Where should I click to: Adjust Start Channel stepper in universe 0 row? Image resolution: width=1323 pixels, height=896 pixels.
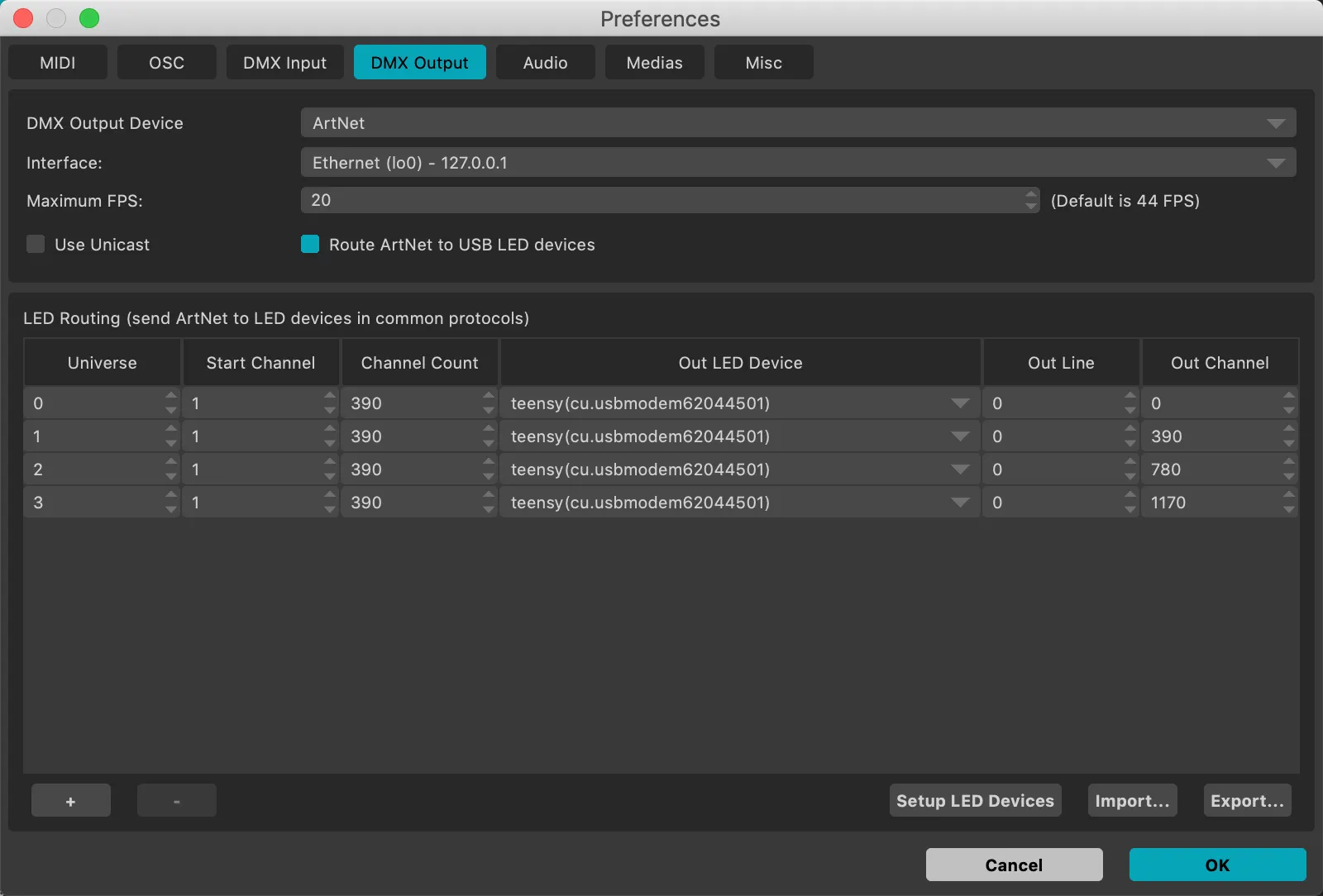[x=330, y=403]
